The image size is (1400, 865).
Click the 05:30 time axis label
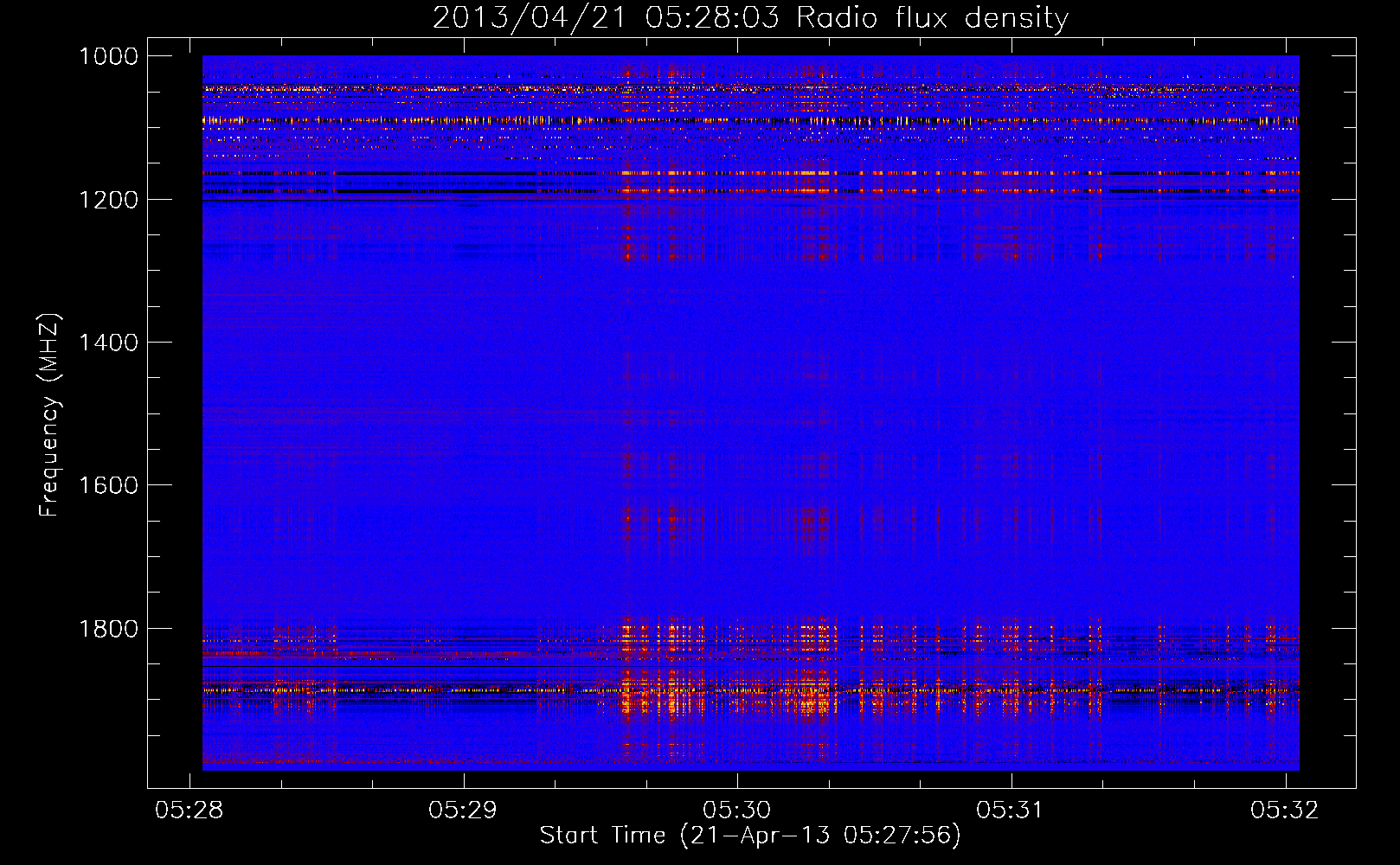click(x=737, y=811)
